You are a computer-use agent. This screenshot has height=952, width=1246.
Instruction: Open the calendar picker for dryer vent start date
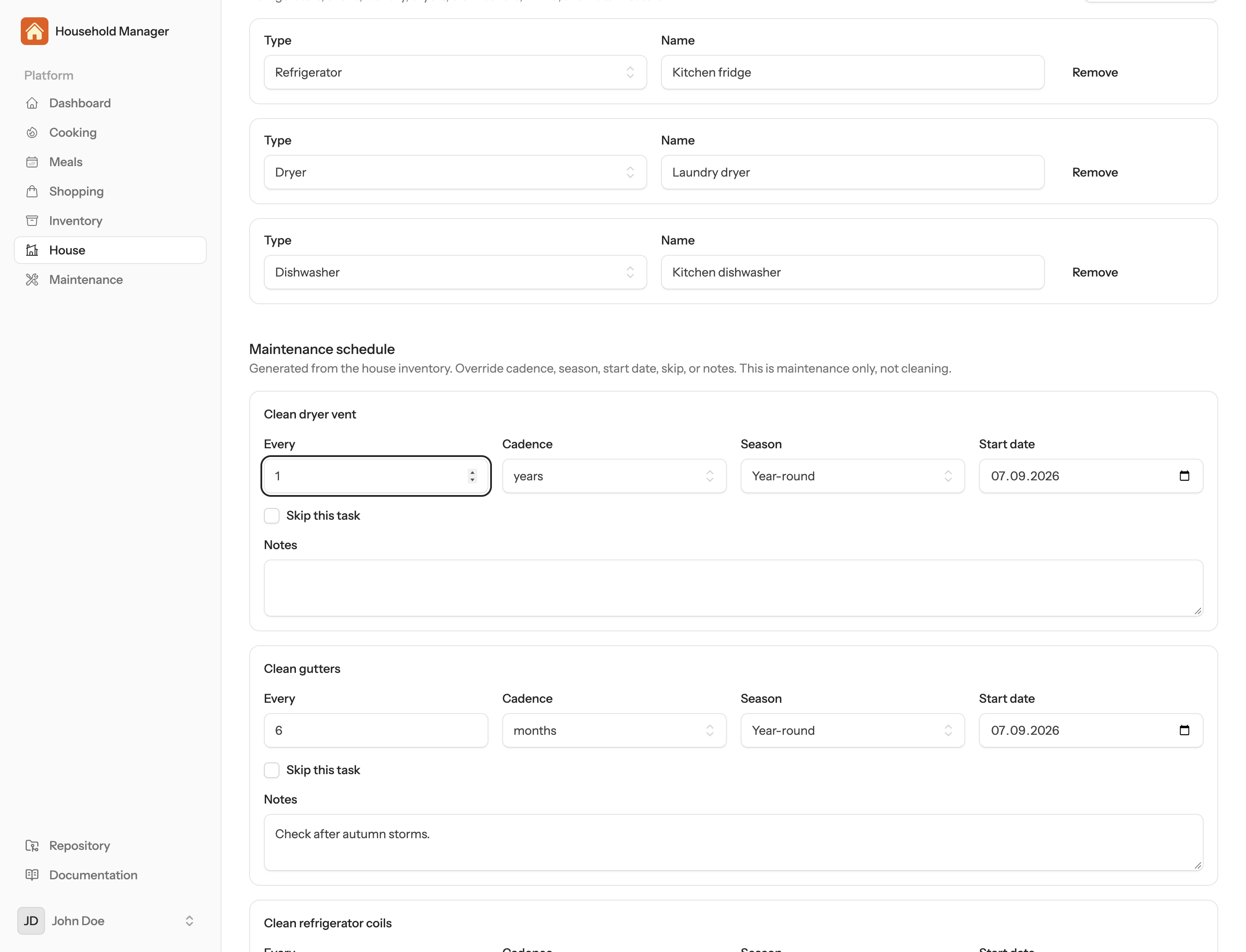coord(1184,476)
